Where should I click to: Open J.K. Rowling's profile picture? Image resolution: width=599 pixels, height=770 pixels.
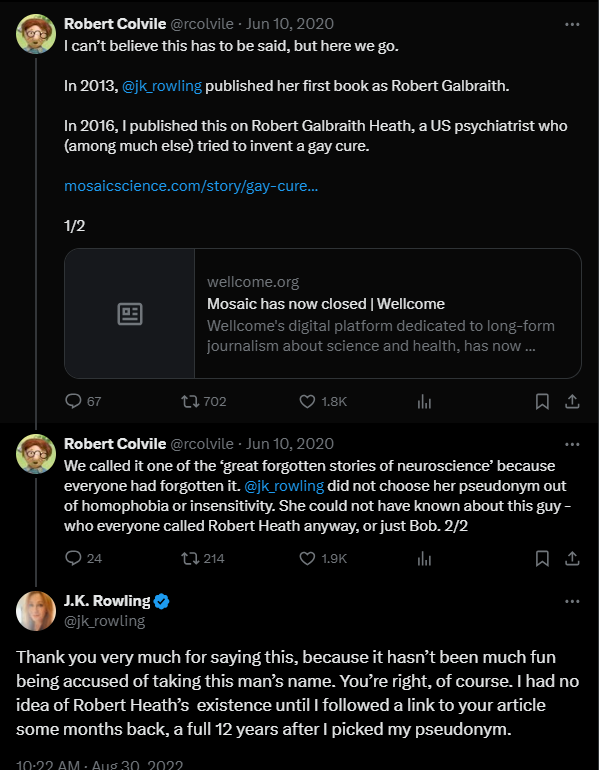[x=36, y=611]
